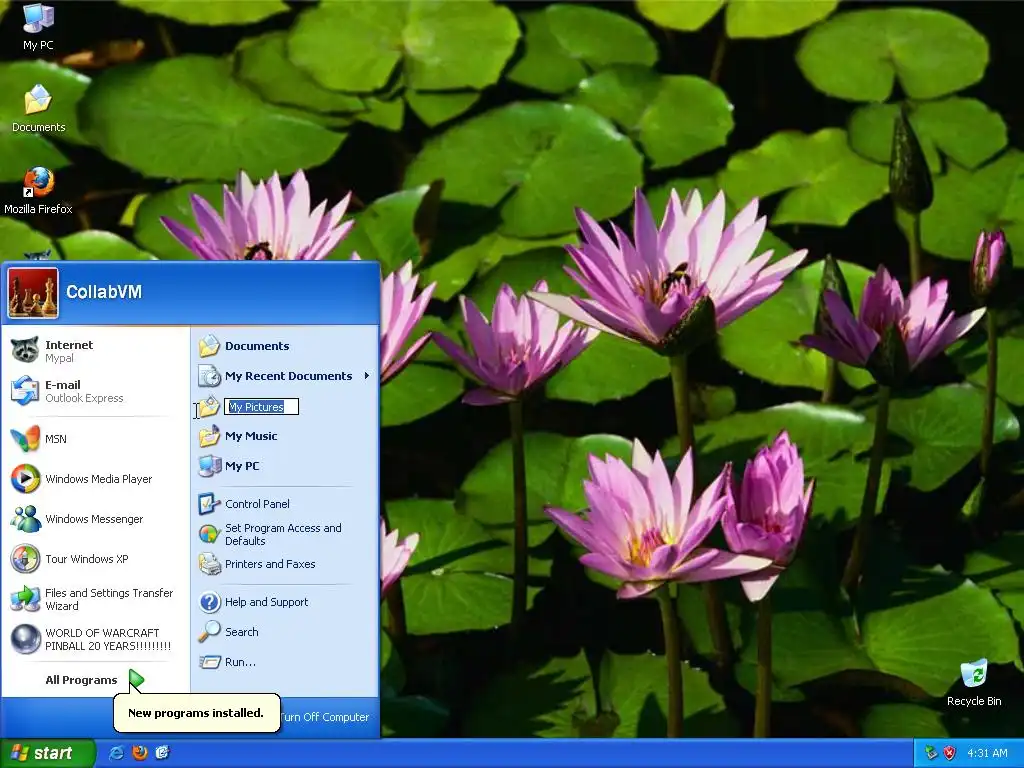
Task: Click the Safely Remove Hardware tray icon
Action: tap(931, 753)
